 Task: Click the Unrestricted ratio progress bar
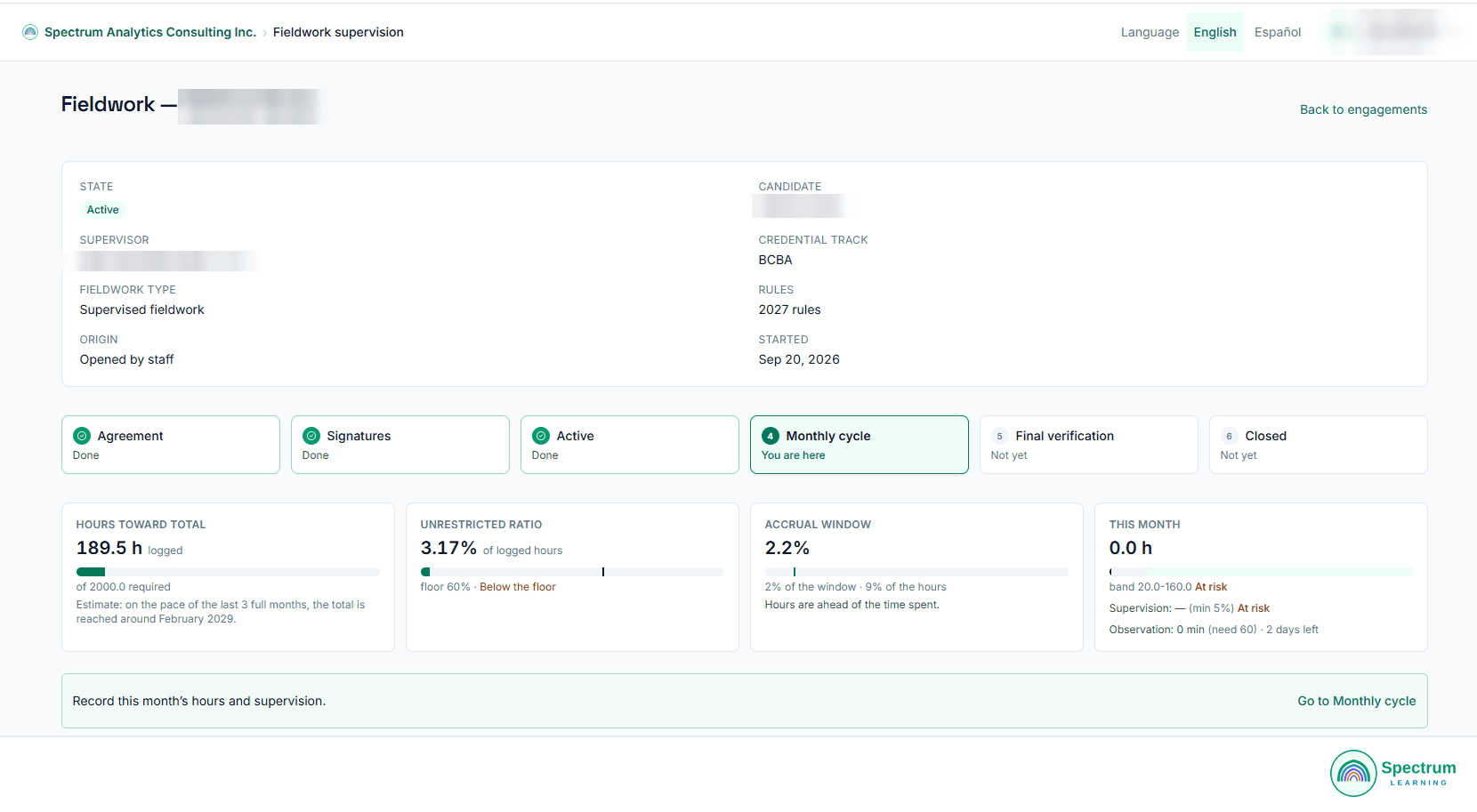point(572,572)
